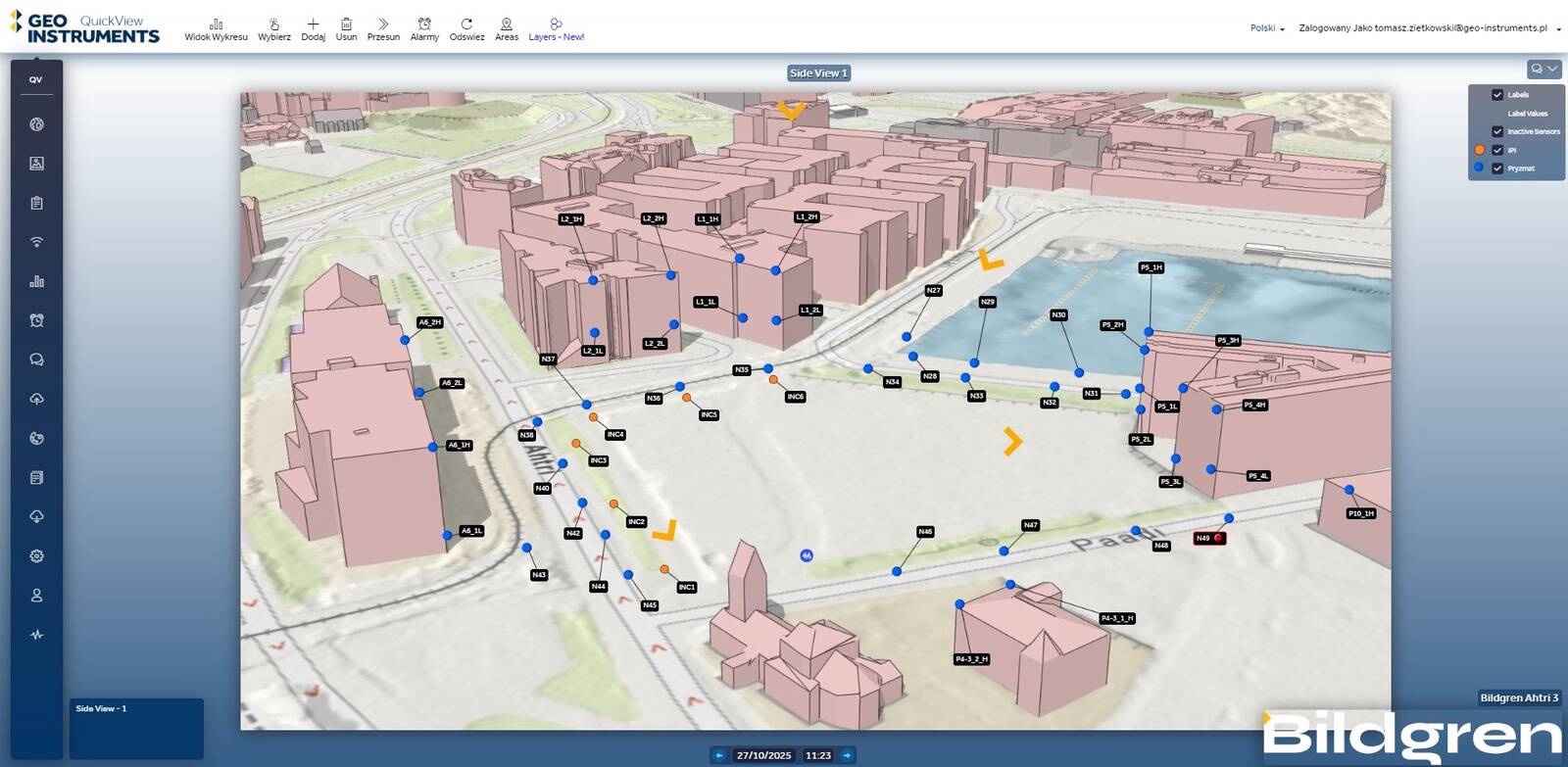Image resolution: width=1568 pixels, height=767 pixels.
Task: Open Layers - New! feature
Action: pos(556,28)
